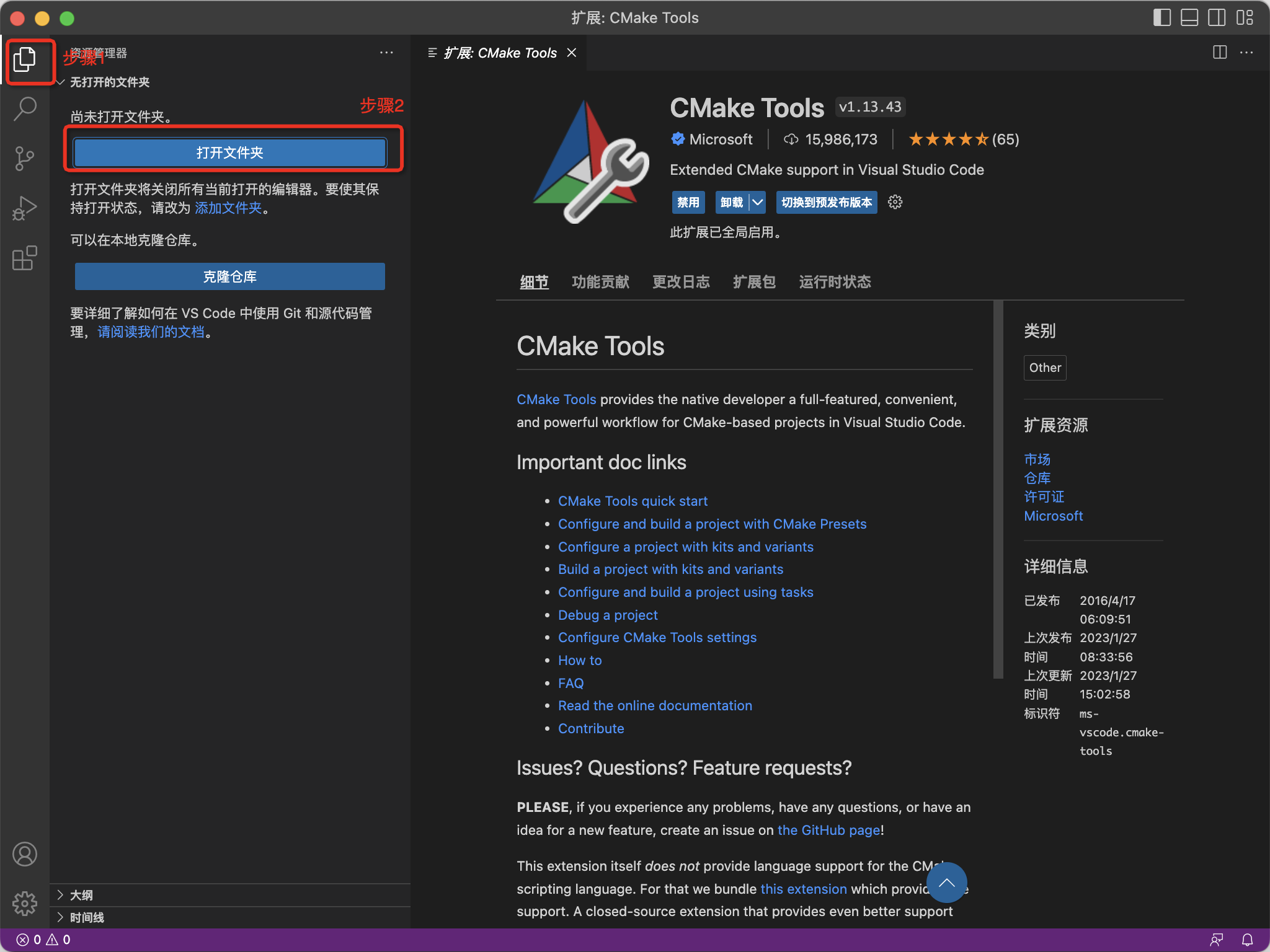This screenshot has height=952, width=1270.
Task: Click the readme vertical scrollbar
Action: 998,490
